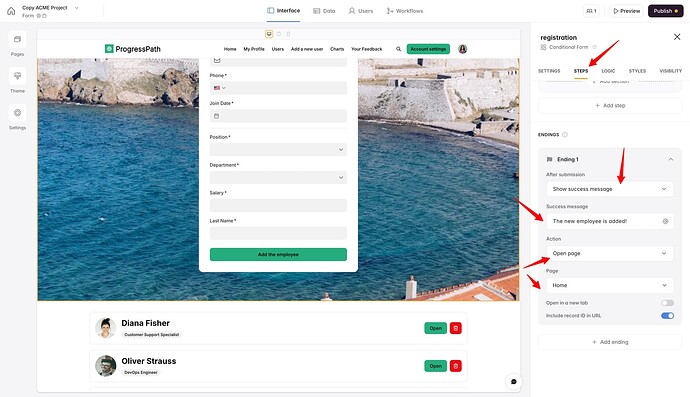Image resolution: width=690 pixels, height=397 pixels.
Task: Click the calendar icon in the Join Date field
Action: pyautogui.click(x=217, y=116)
